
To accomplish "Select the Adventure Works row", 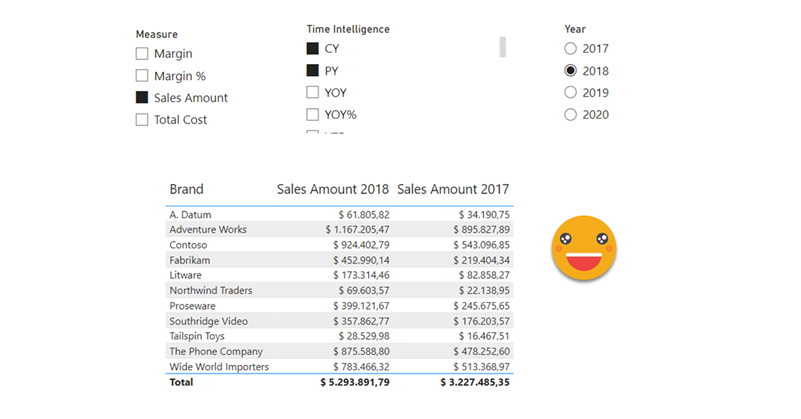I will 208,229.
